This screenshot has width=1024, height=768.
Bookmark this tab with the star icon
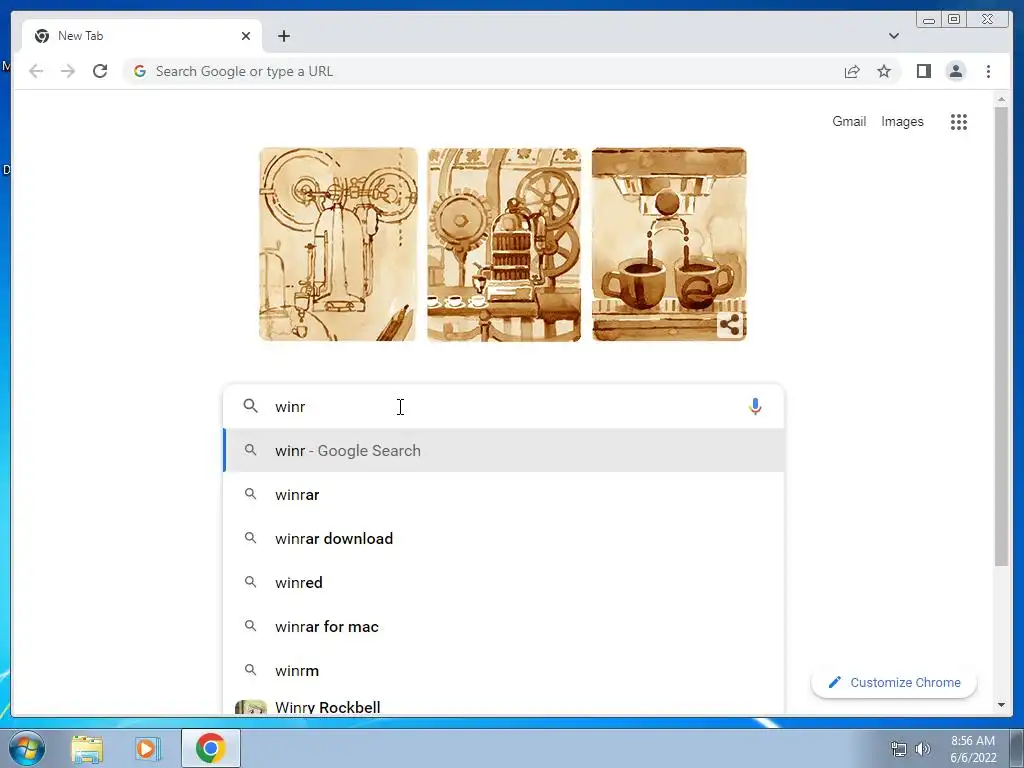click(884, 71)
